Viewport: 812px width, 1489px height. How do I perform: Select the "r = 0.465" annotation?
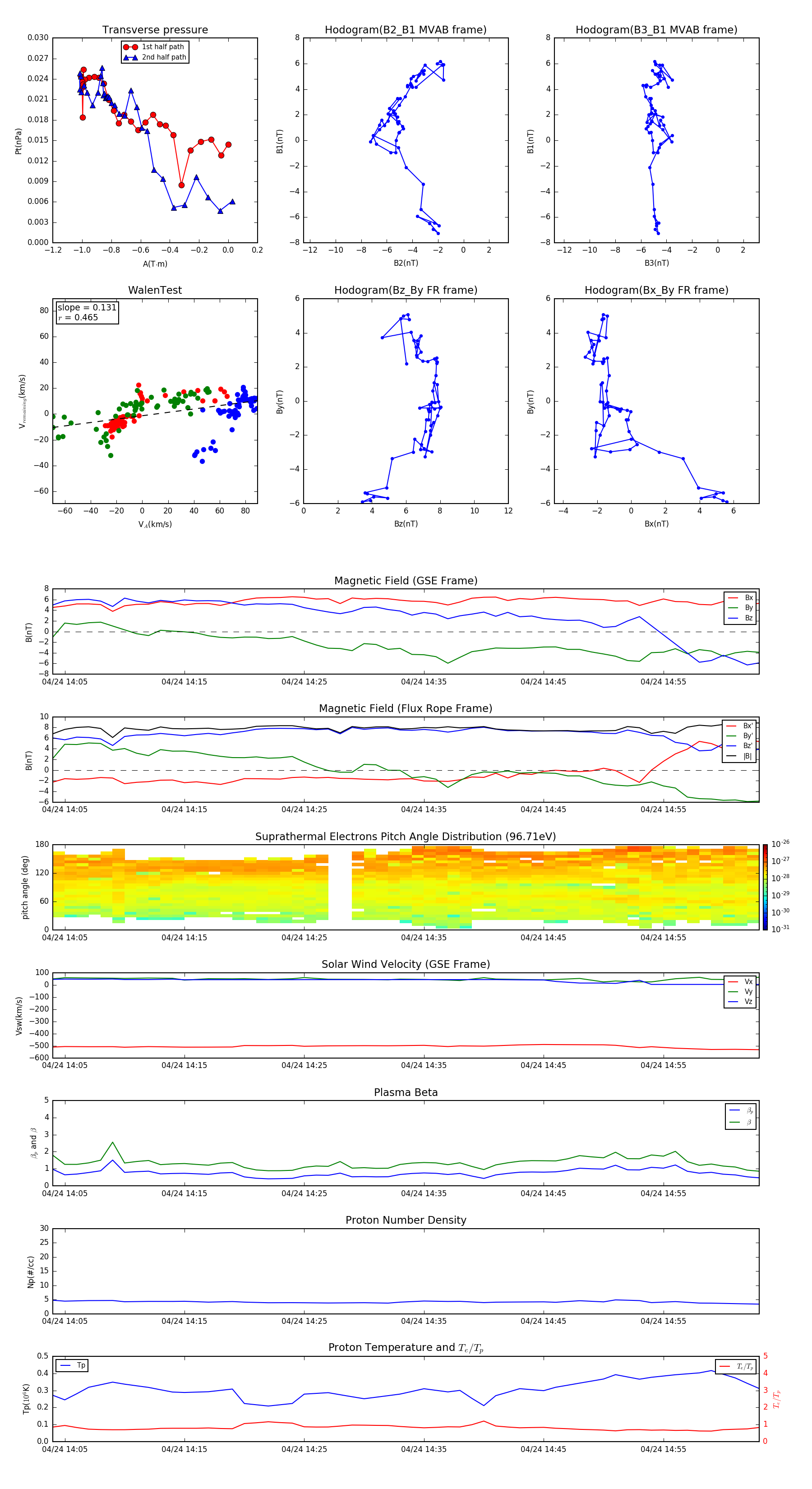(x=78, y=317)
